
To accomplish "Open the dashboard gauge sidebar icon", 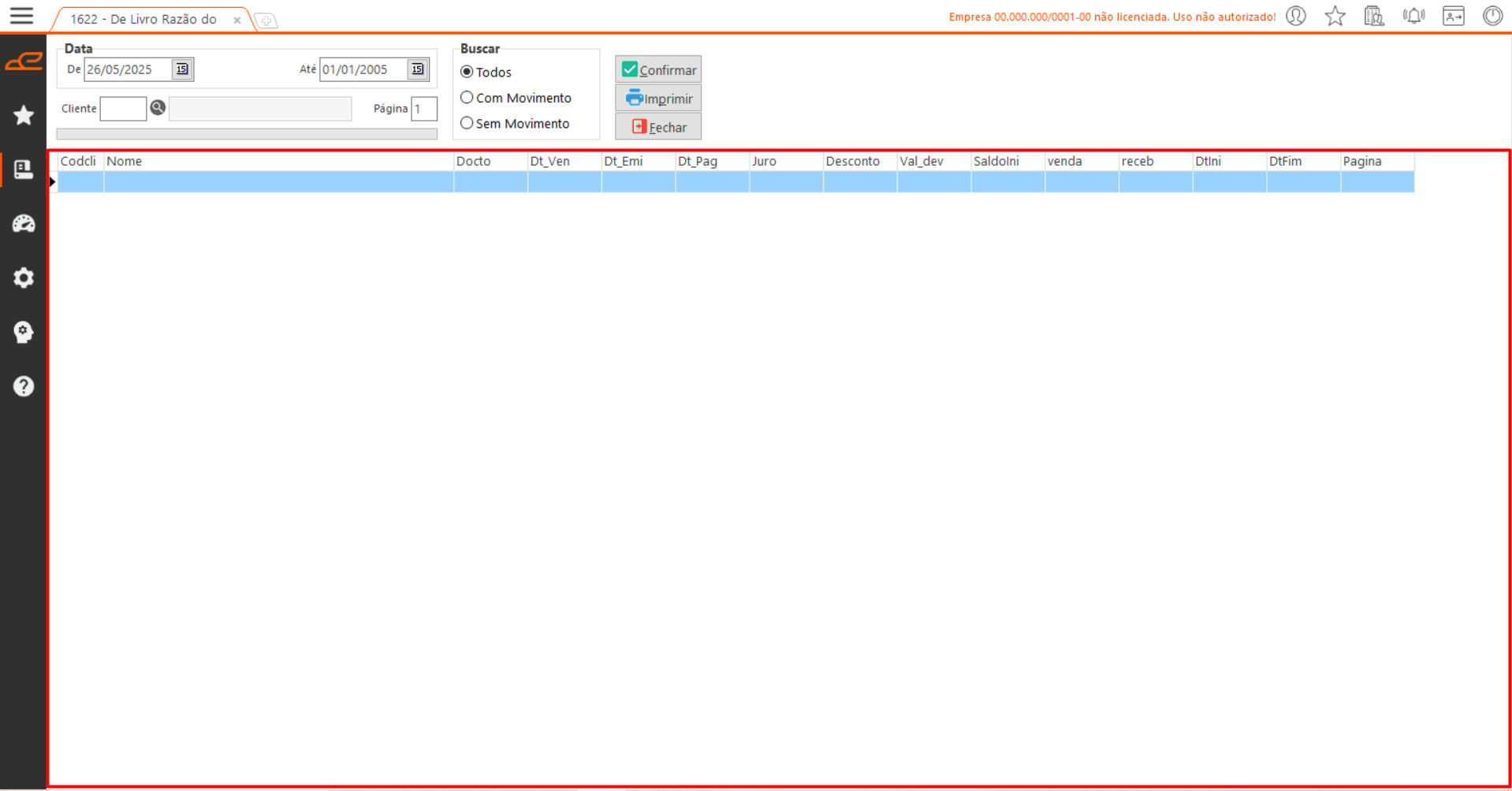I will [24, 224].
